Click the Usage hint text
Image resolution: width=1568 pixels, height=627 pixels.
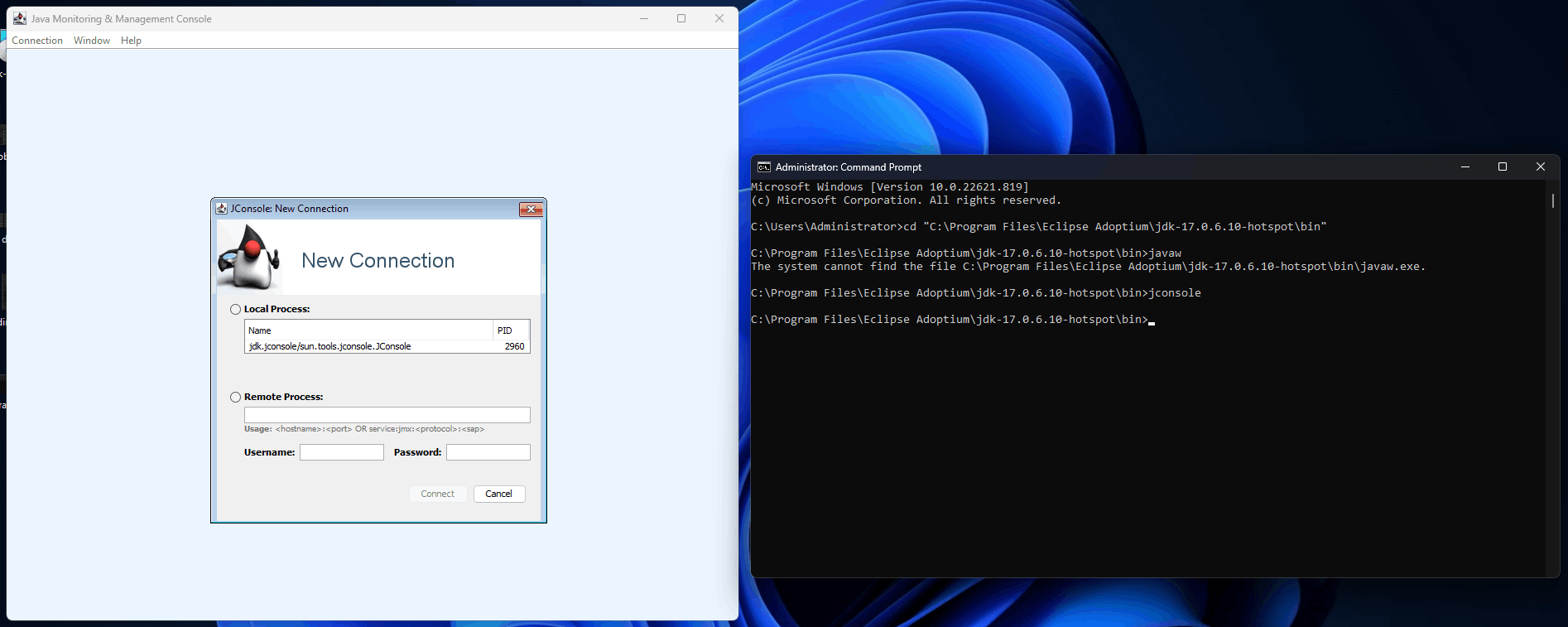364,429
